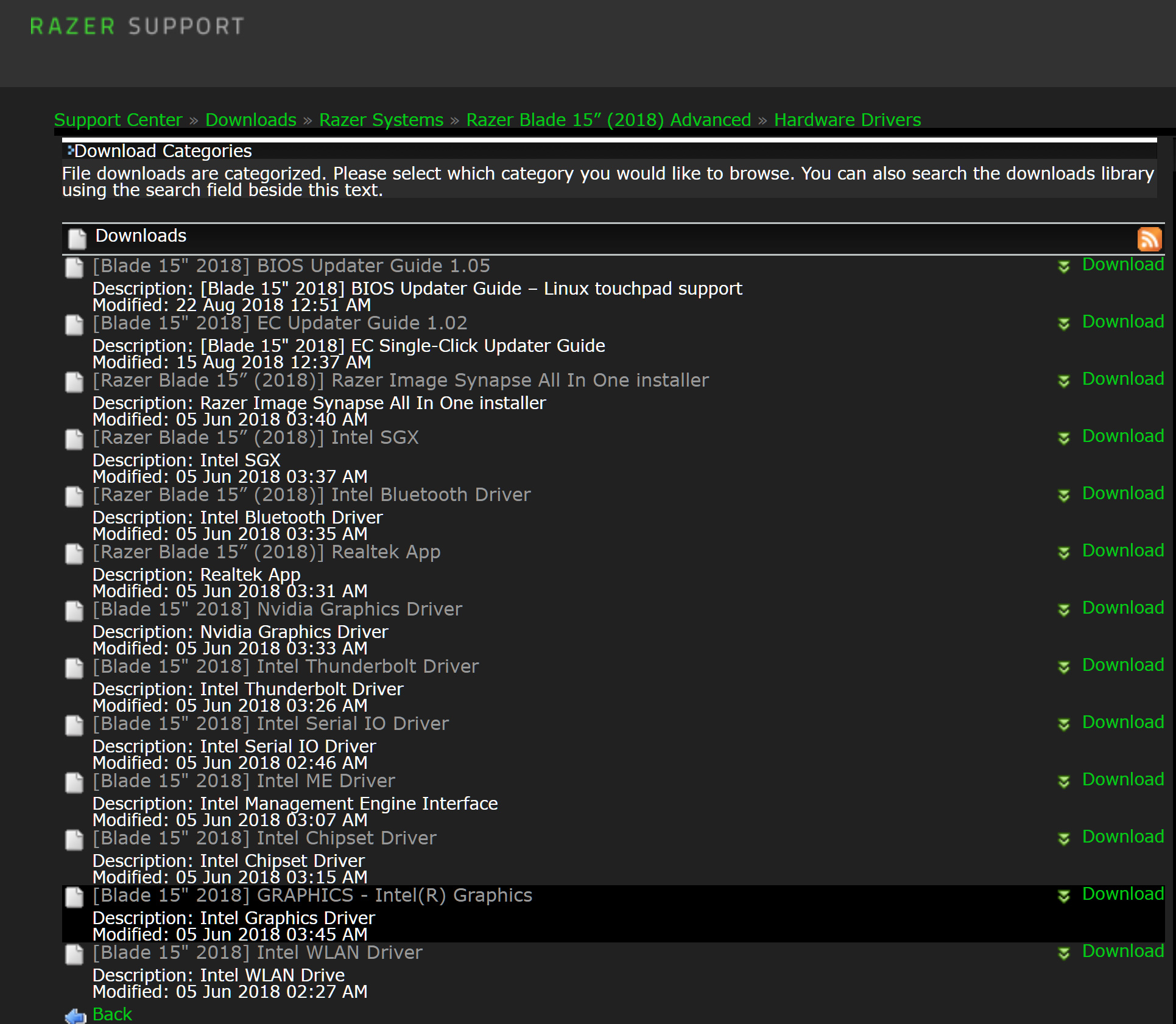Go Back using the Back link
Viewport: 1176px width, 1024px height.
click(x=112, y=1014)
